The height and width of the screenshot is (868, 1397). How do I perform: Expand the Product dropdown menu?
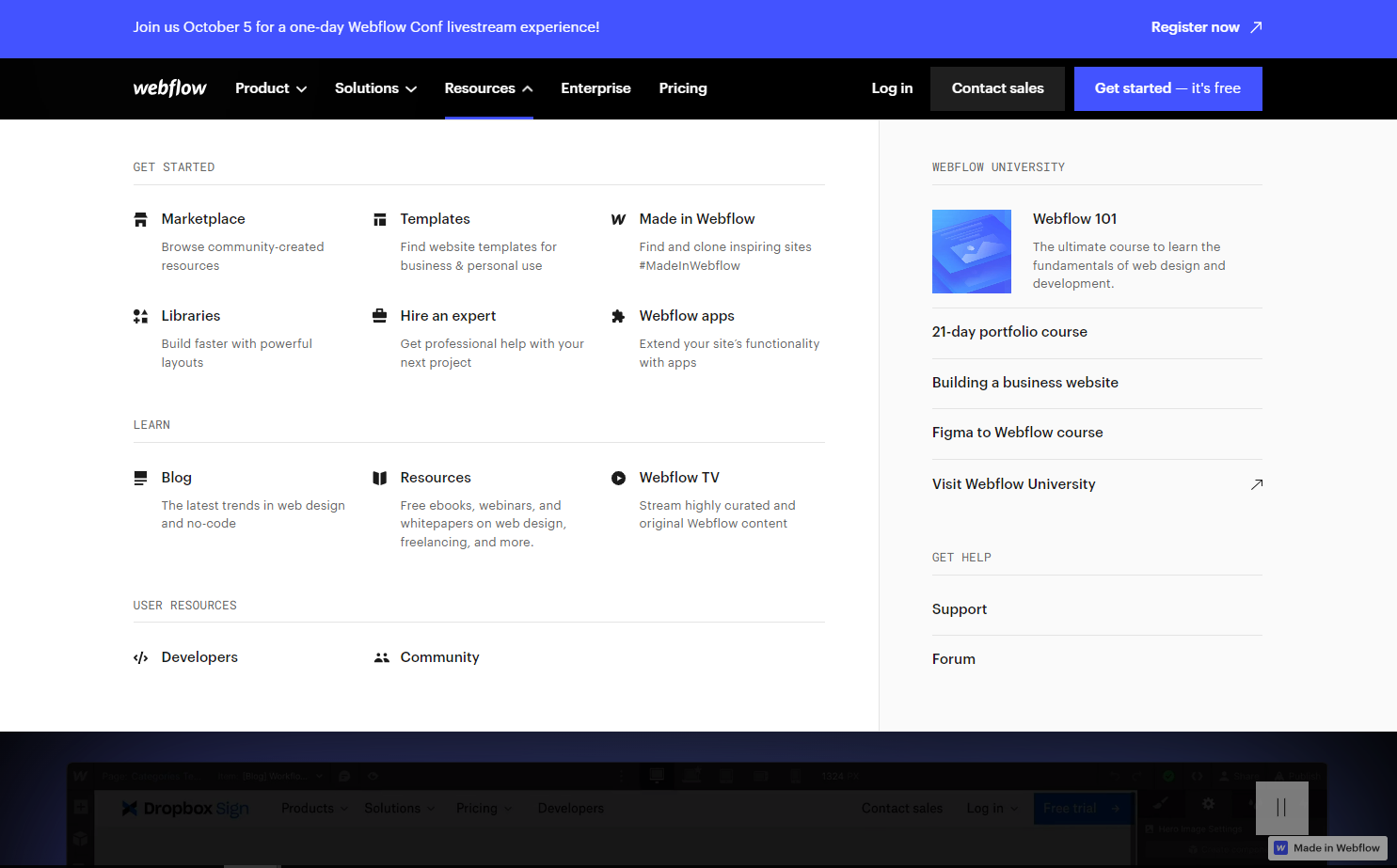270,88
